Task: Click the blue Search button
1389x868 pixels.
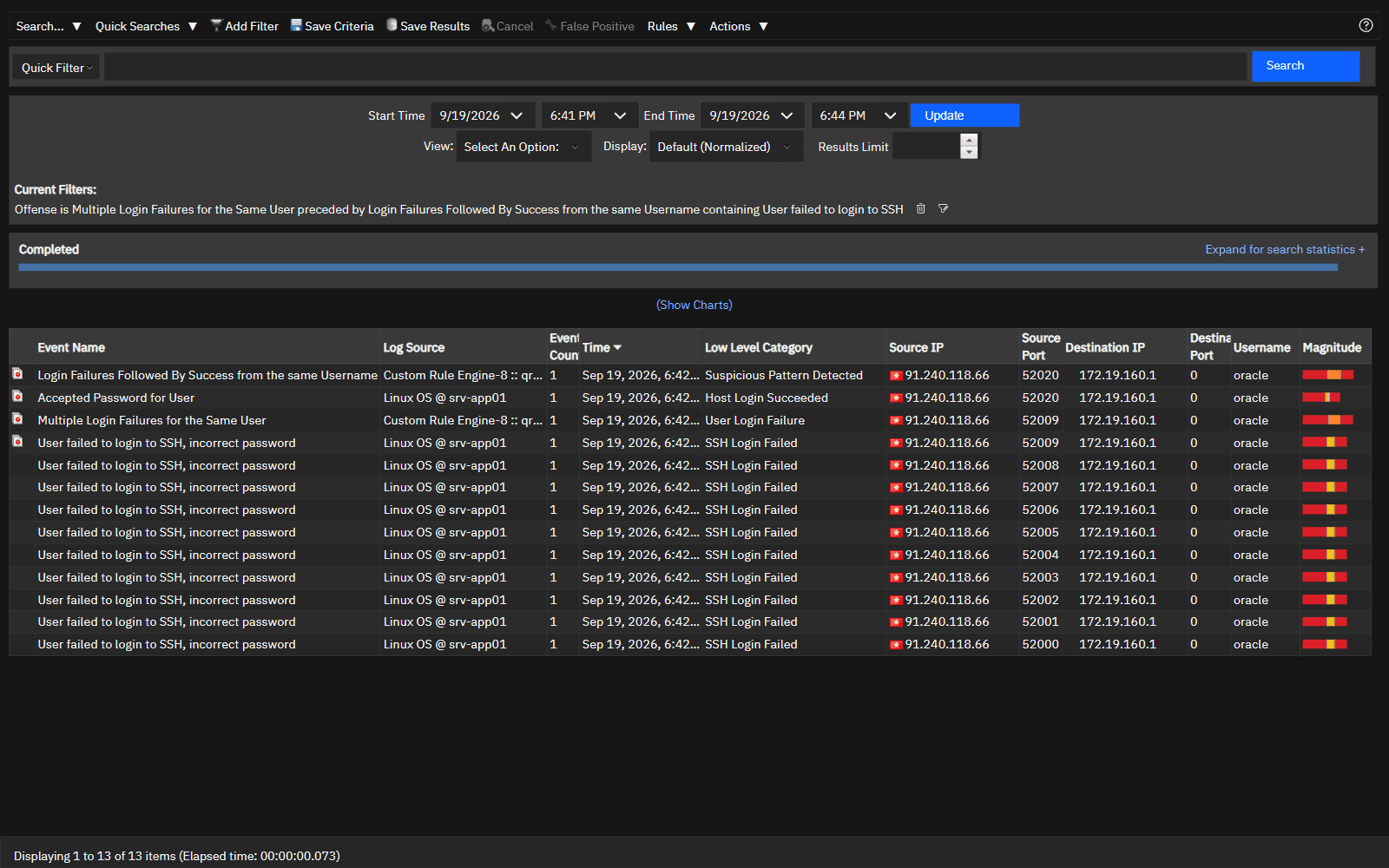Action: click(x=1306, y=66)
